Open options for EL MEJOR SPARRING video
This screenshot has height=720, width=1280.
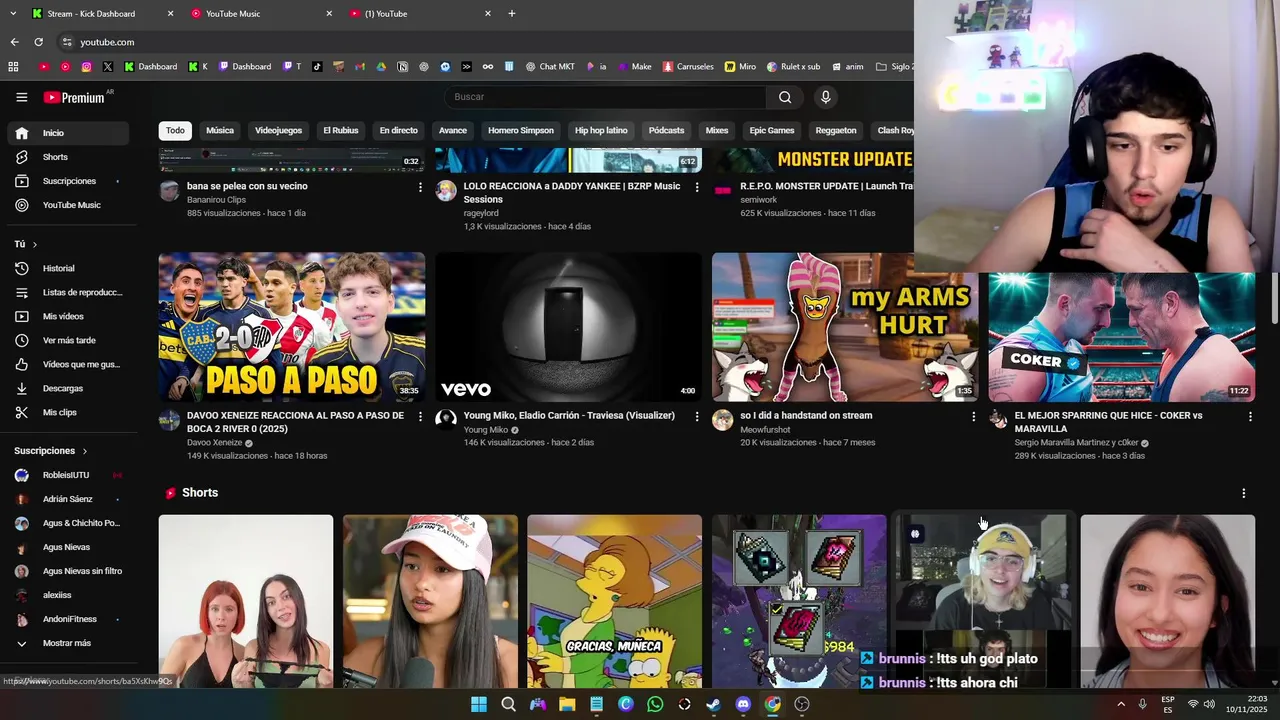coord(1250,416)
